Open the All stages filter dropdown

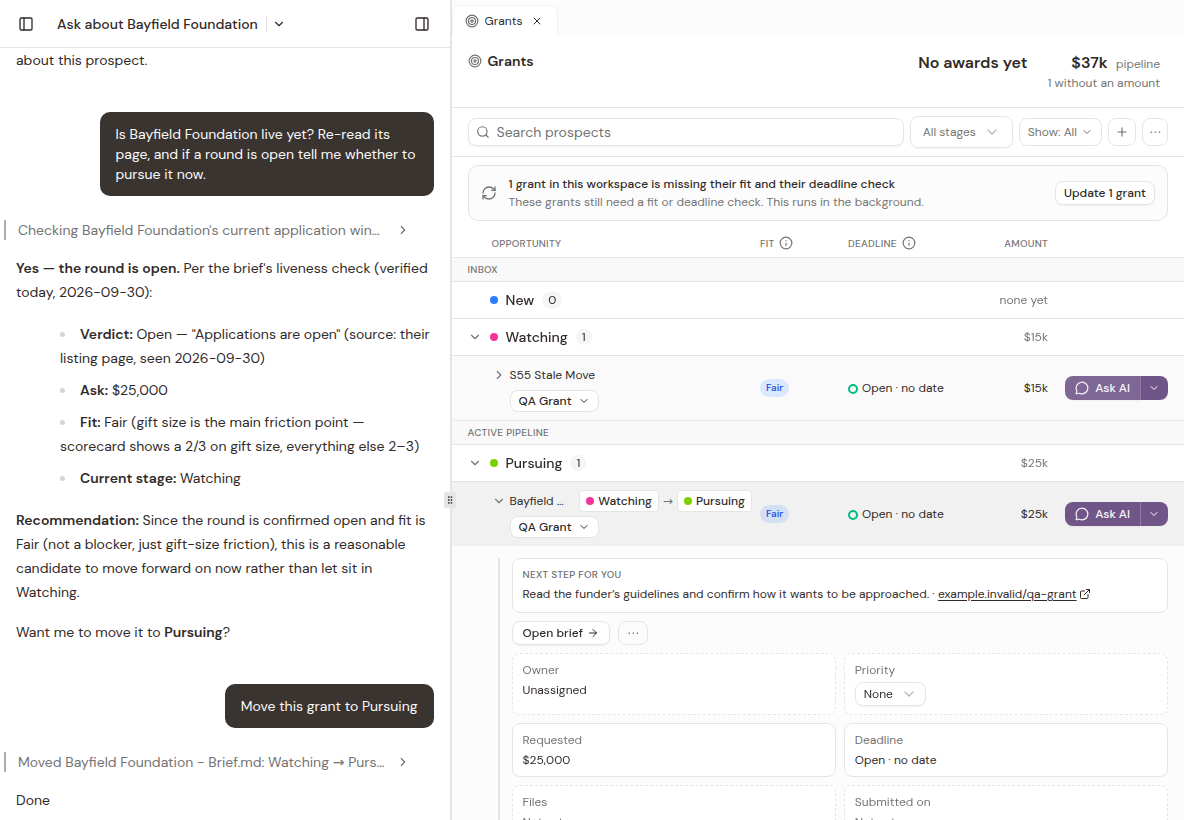pyautogui.click(x=960, y=132)
